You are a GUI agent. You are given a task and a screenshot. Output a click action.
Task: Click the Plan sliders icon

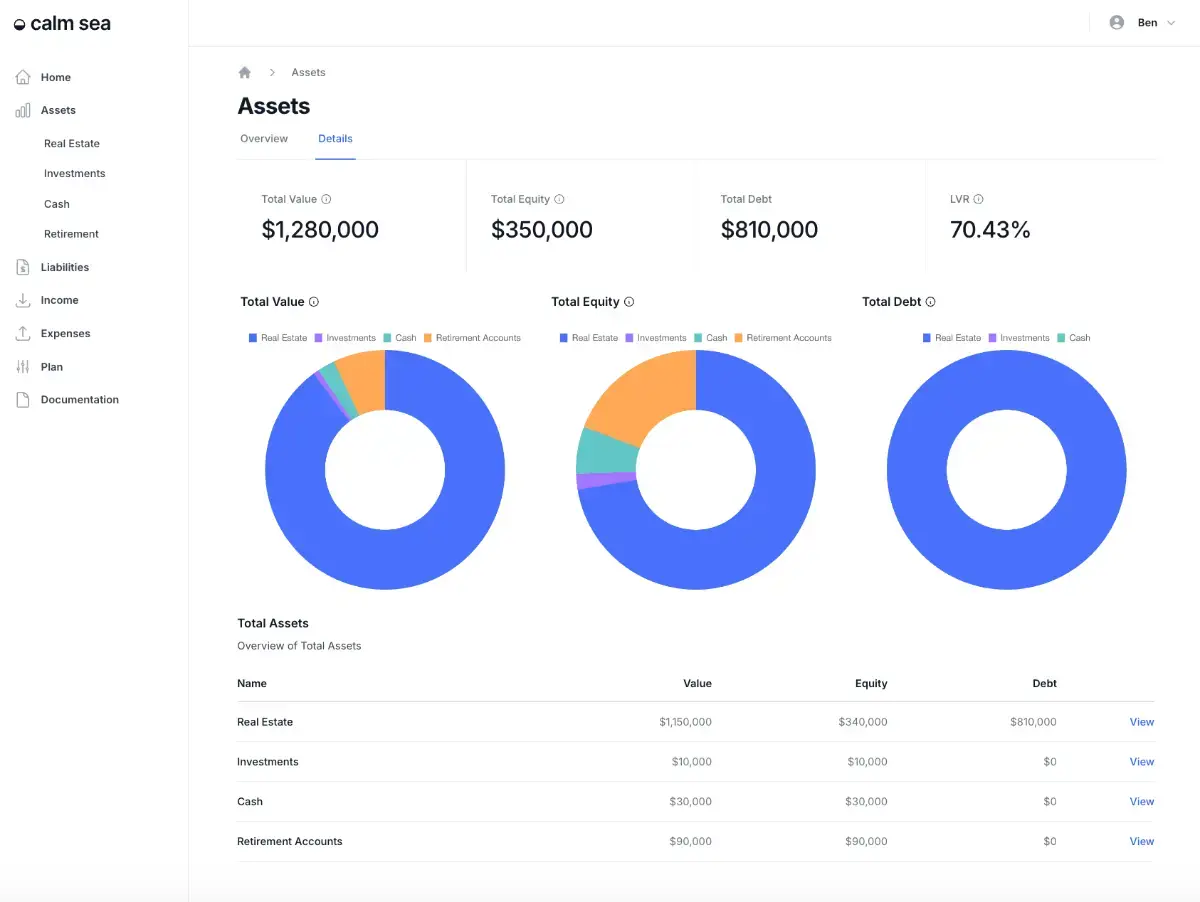click(23, 367)
